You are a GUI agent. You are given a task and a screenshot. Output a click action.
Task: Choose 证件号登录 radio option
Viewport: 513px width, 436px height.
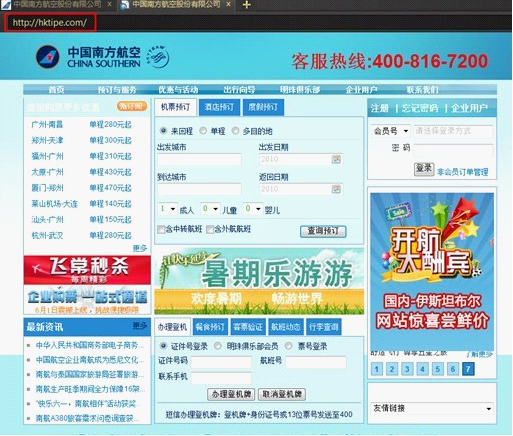[163, 346]
